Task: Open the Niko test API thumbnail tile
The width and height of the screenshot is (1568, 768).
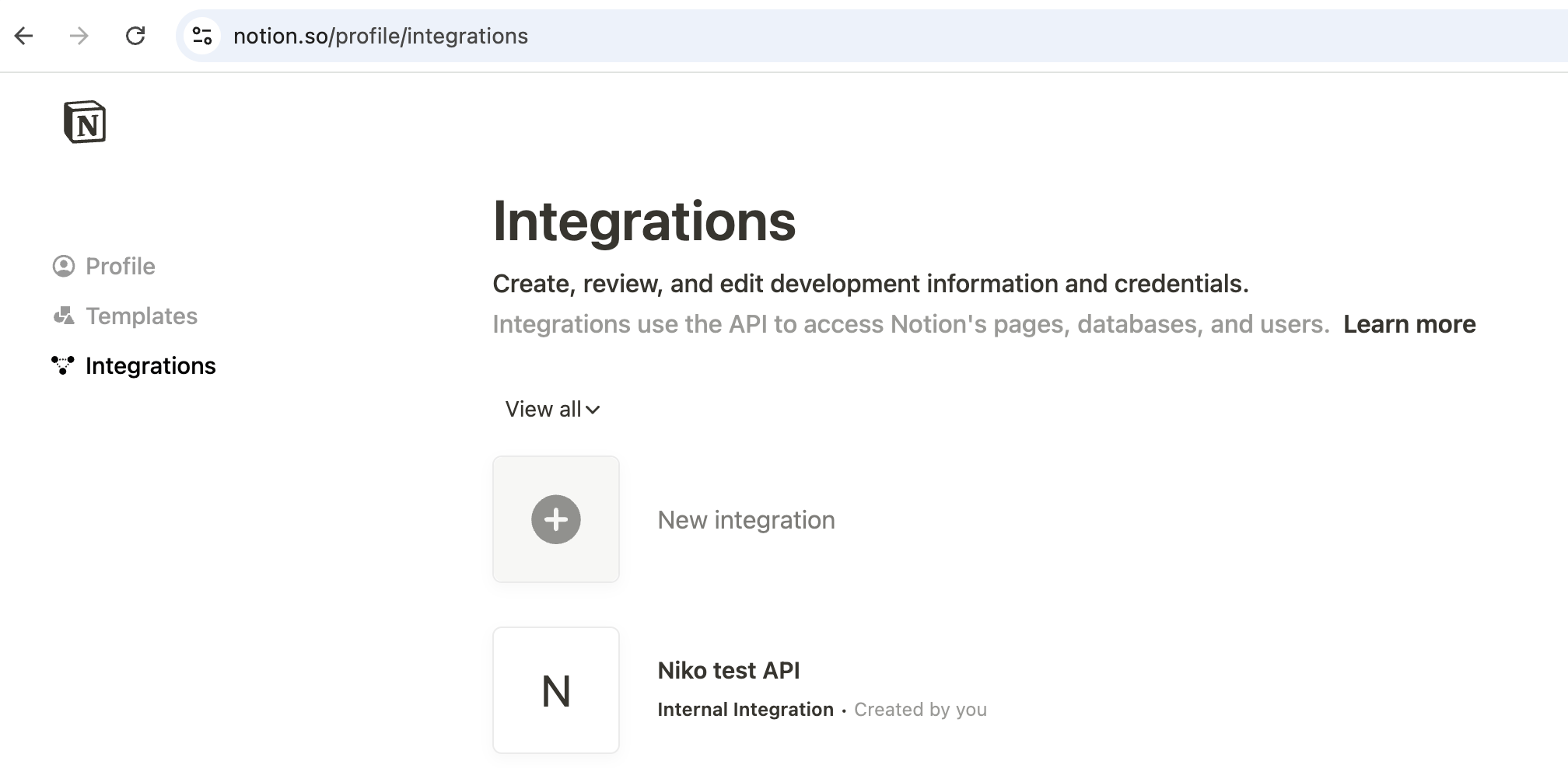Action: pyautogui.click(x=556, y=690)
